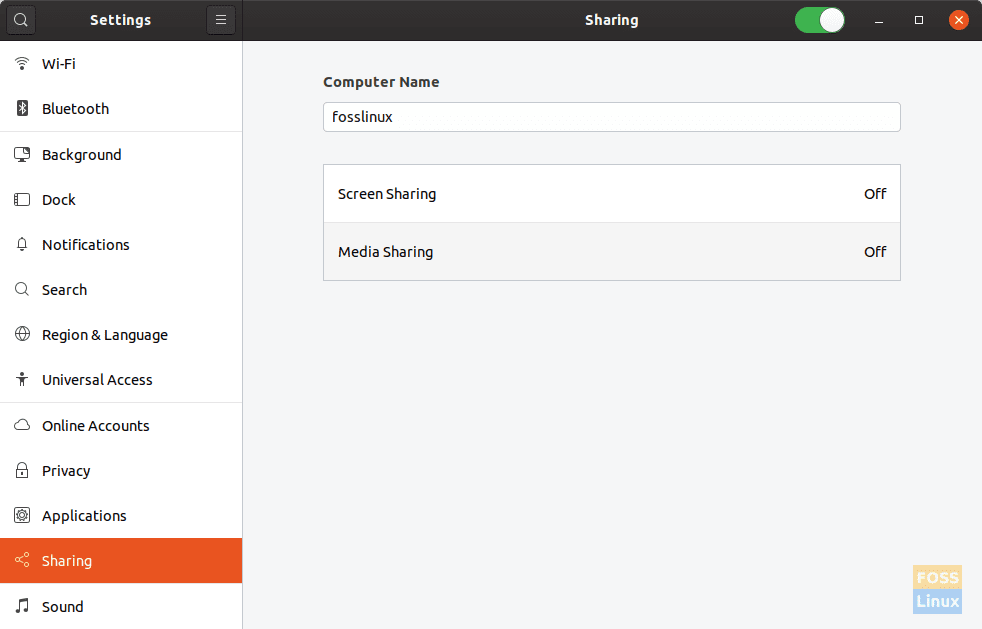This screenshot has width=982, height=629.
Task: Open the Applications settings panel
Action: (x=84, y=516)
